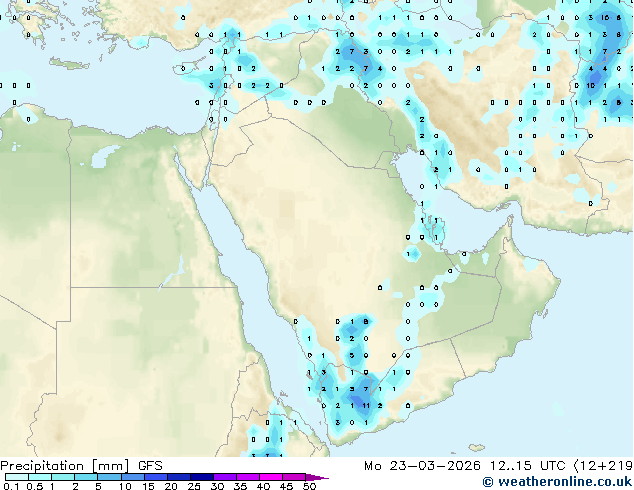This screenshot has height=490, width=634.
Task: Click the '15' legend scale label
Action: [x=148, y=486]
